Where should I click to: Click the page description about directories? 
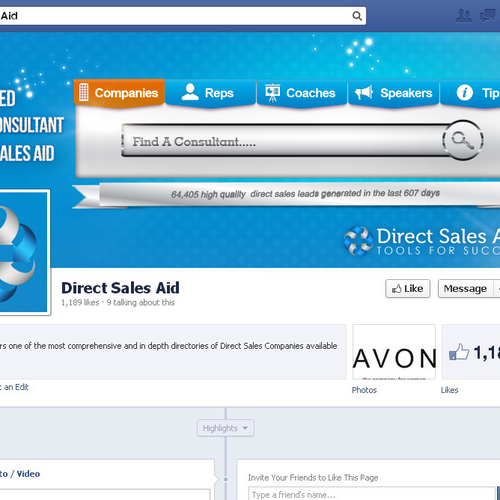168,346
